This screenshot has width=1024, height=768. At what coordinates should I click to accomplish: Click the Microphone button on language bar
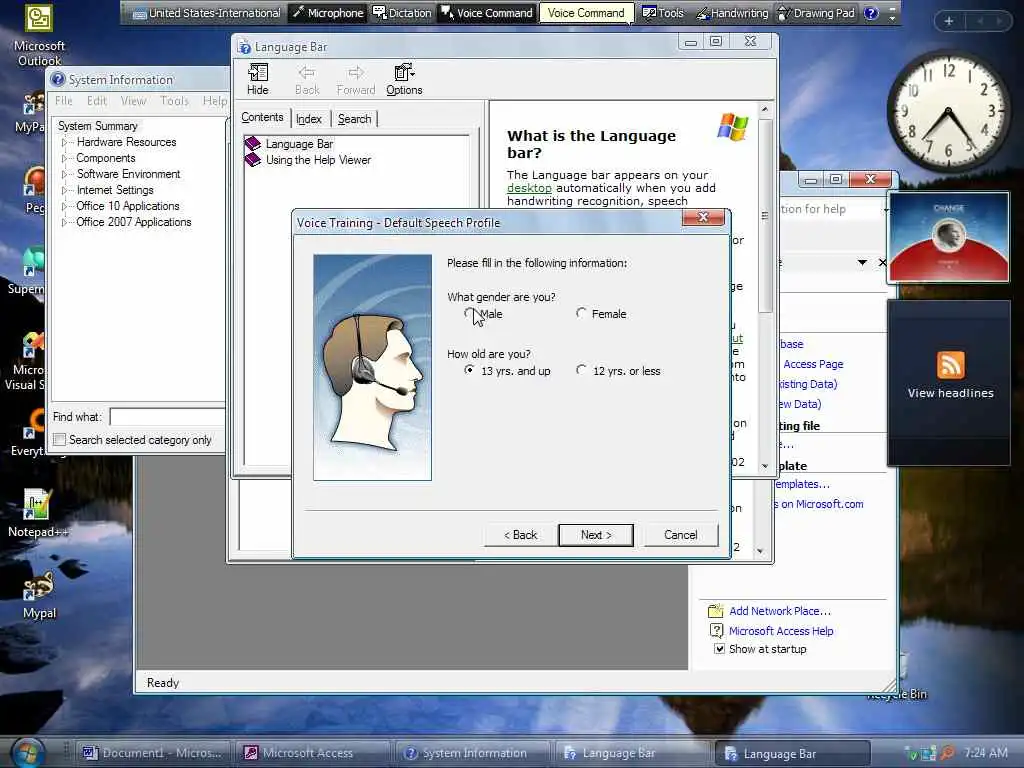[328, 13]
